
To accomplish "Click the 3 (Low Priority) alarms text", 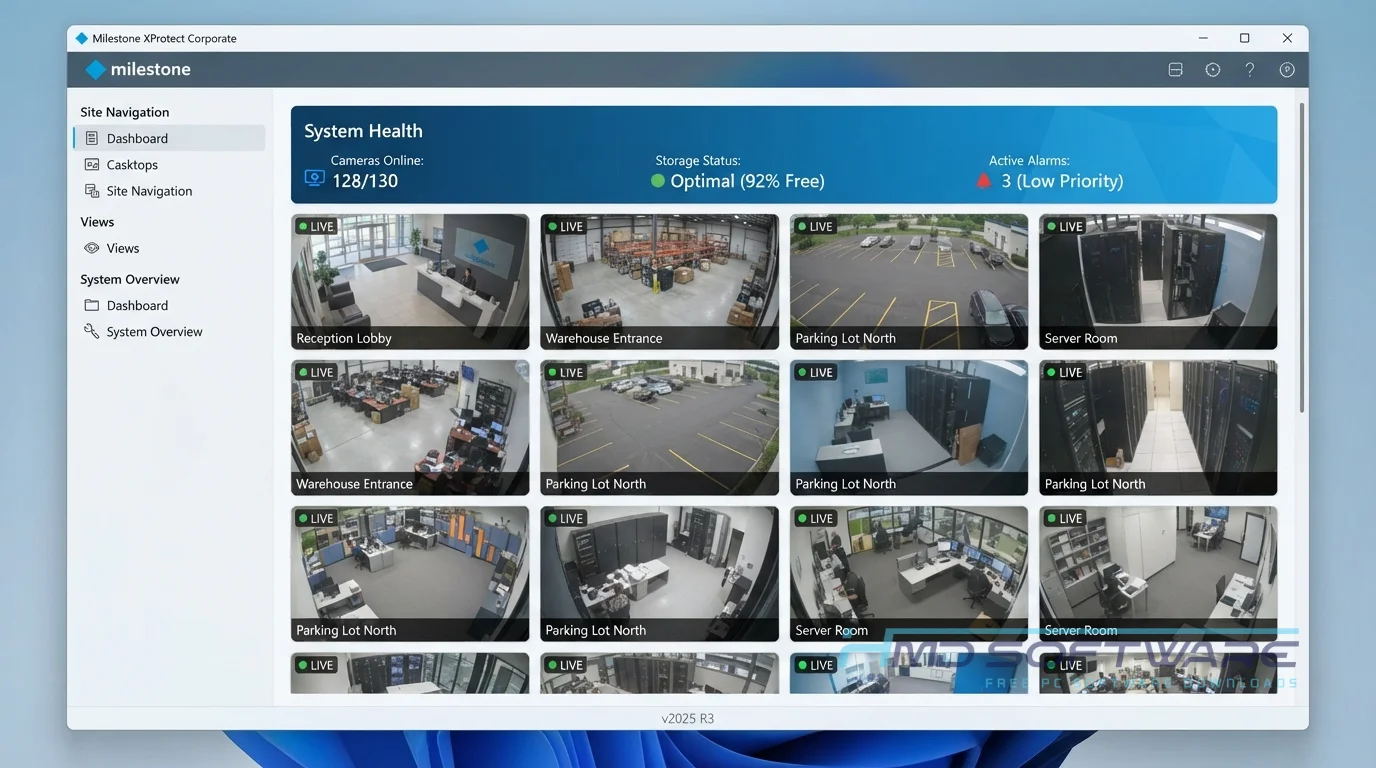I will (1062, 181).
